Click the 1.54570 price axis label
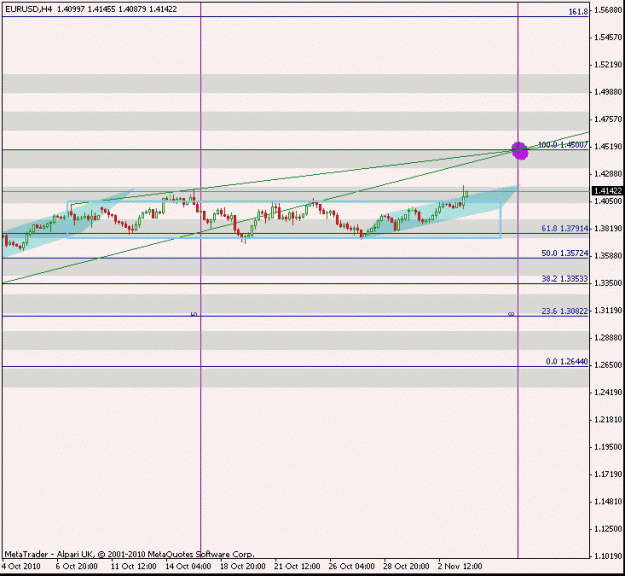This screenshot has height=576, width=625. [608, 37]
